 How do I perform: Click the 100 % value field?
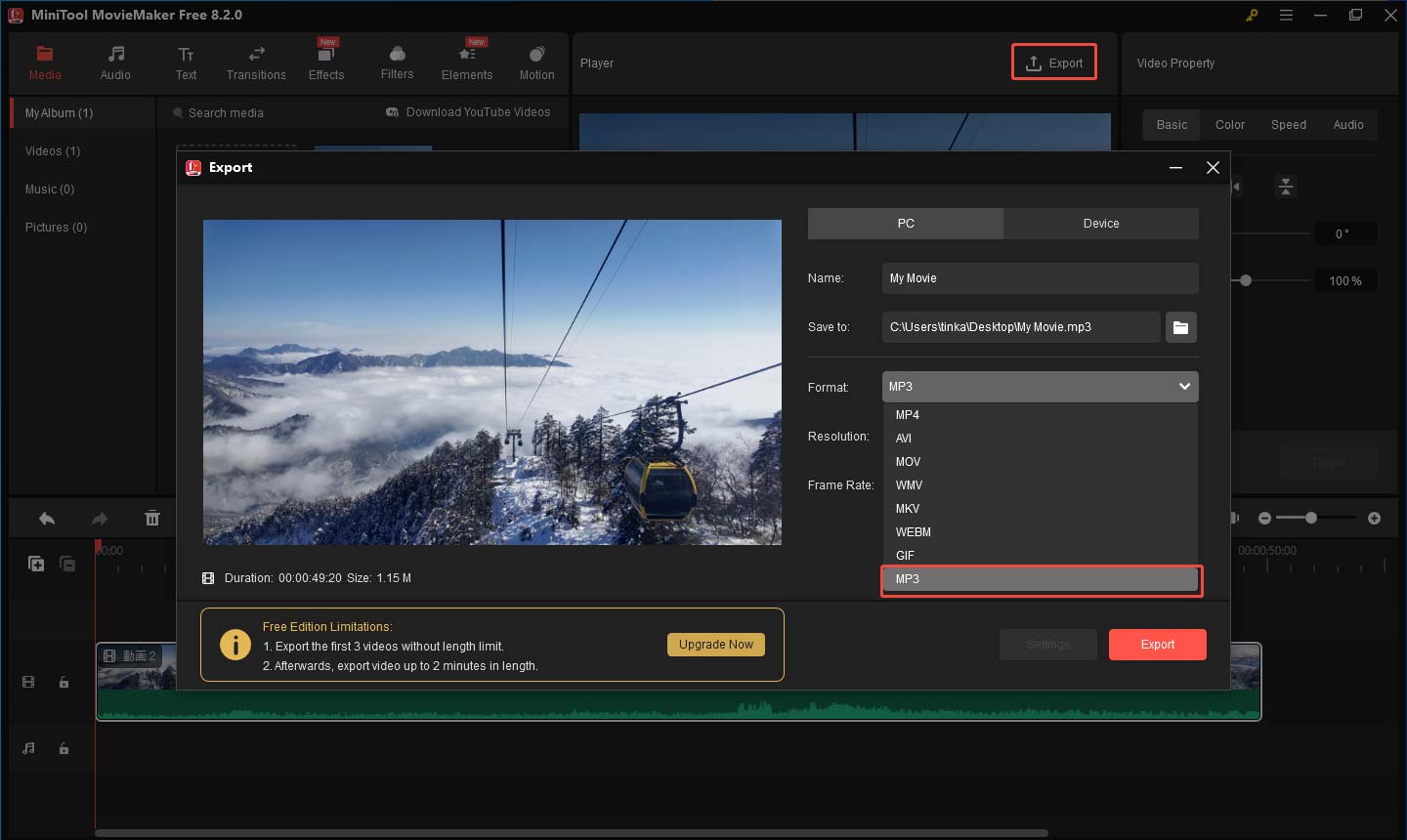coord(1345,281)
